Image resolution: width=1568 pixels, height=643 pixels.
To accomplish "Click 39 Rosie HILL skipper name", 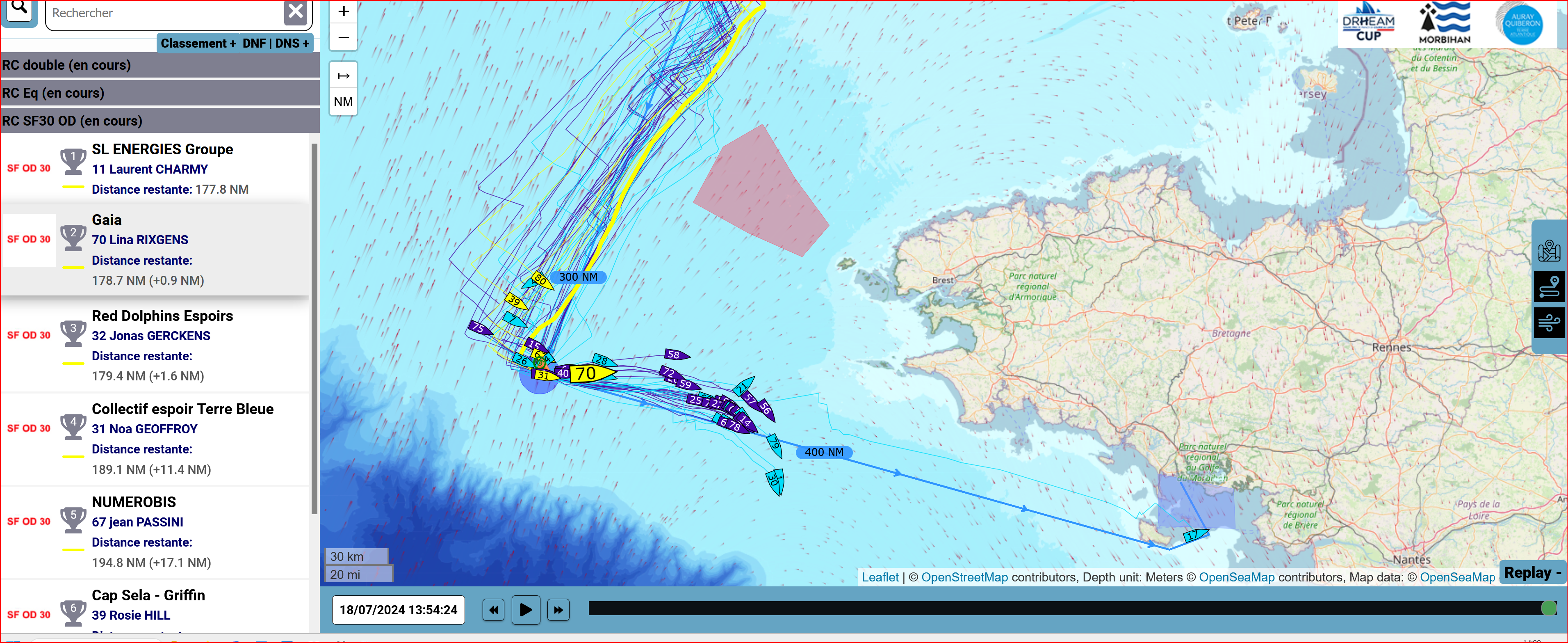I will tap(131, 615).
